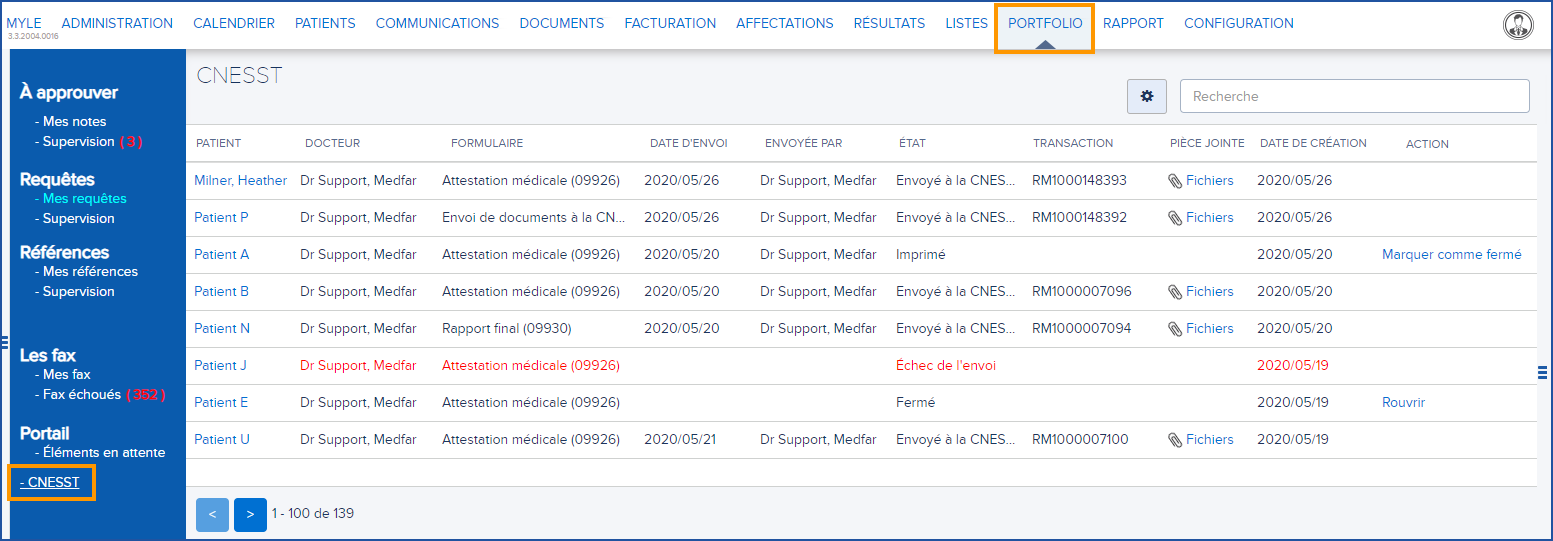
Task: Click Rouvrir for Patient E
Action: (1403, 403)
